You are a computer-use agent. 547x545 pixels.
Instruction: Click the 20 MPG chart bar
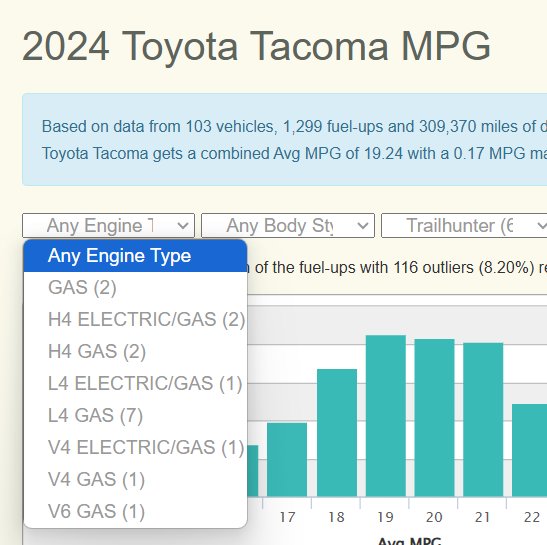click(x=434, y=418)
